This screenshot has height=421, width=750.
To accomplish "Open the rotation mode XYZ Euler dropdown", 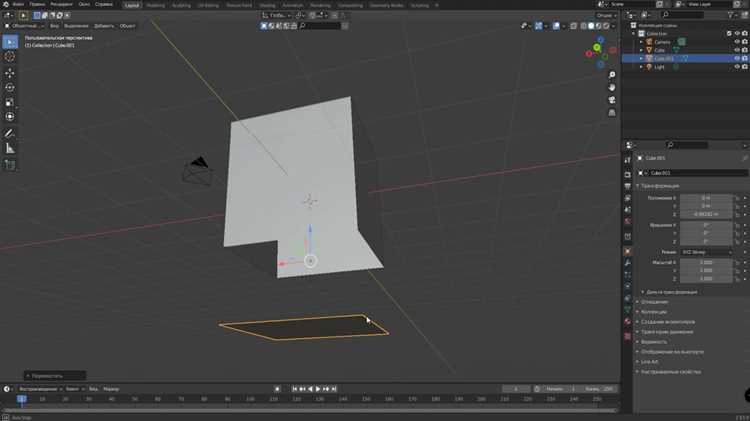I will (x=706, y=252).
